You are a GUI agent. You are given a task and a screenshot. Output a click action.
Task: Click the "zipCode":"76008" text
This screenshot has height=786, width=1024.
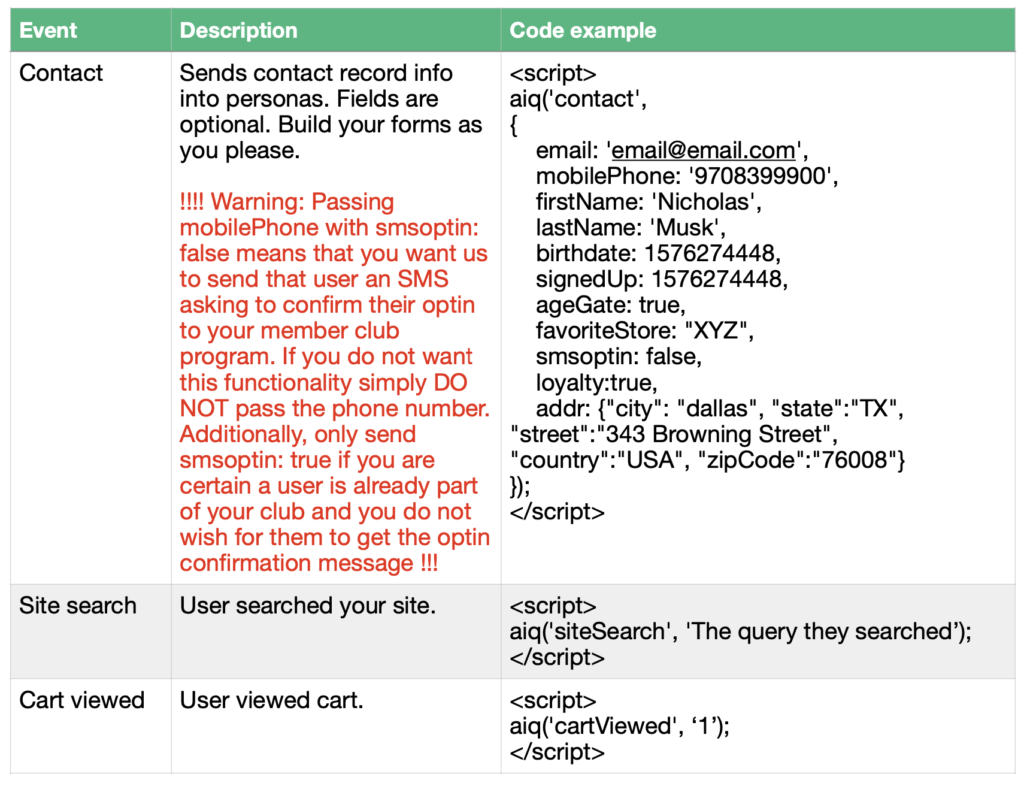coord(802,460)
